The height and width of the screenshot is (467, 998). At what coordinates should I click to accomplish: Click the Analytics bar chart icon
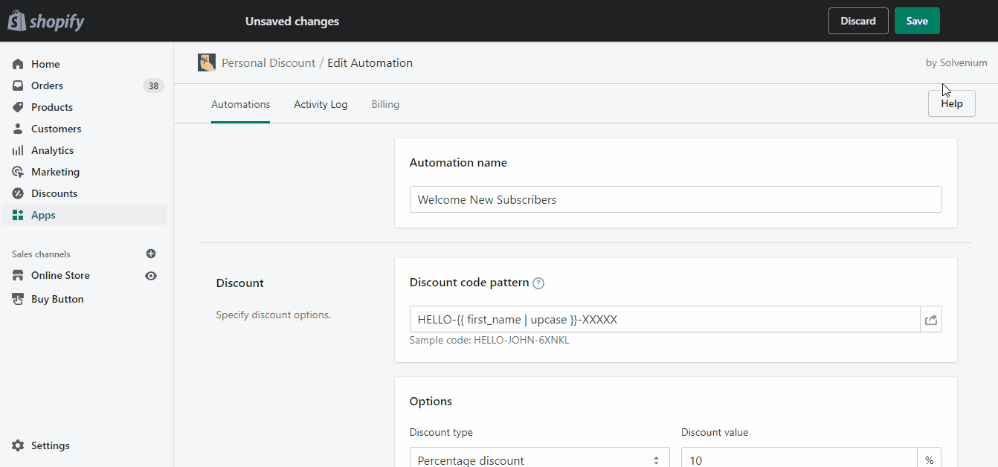(x=18, y=150)
